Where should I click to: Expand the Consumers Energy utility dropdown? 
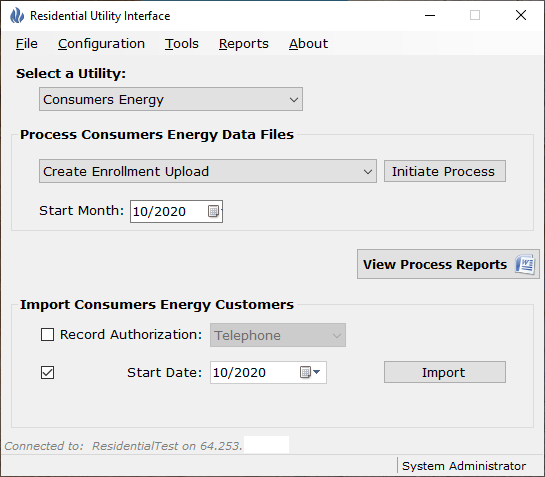pos(171,99)
